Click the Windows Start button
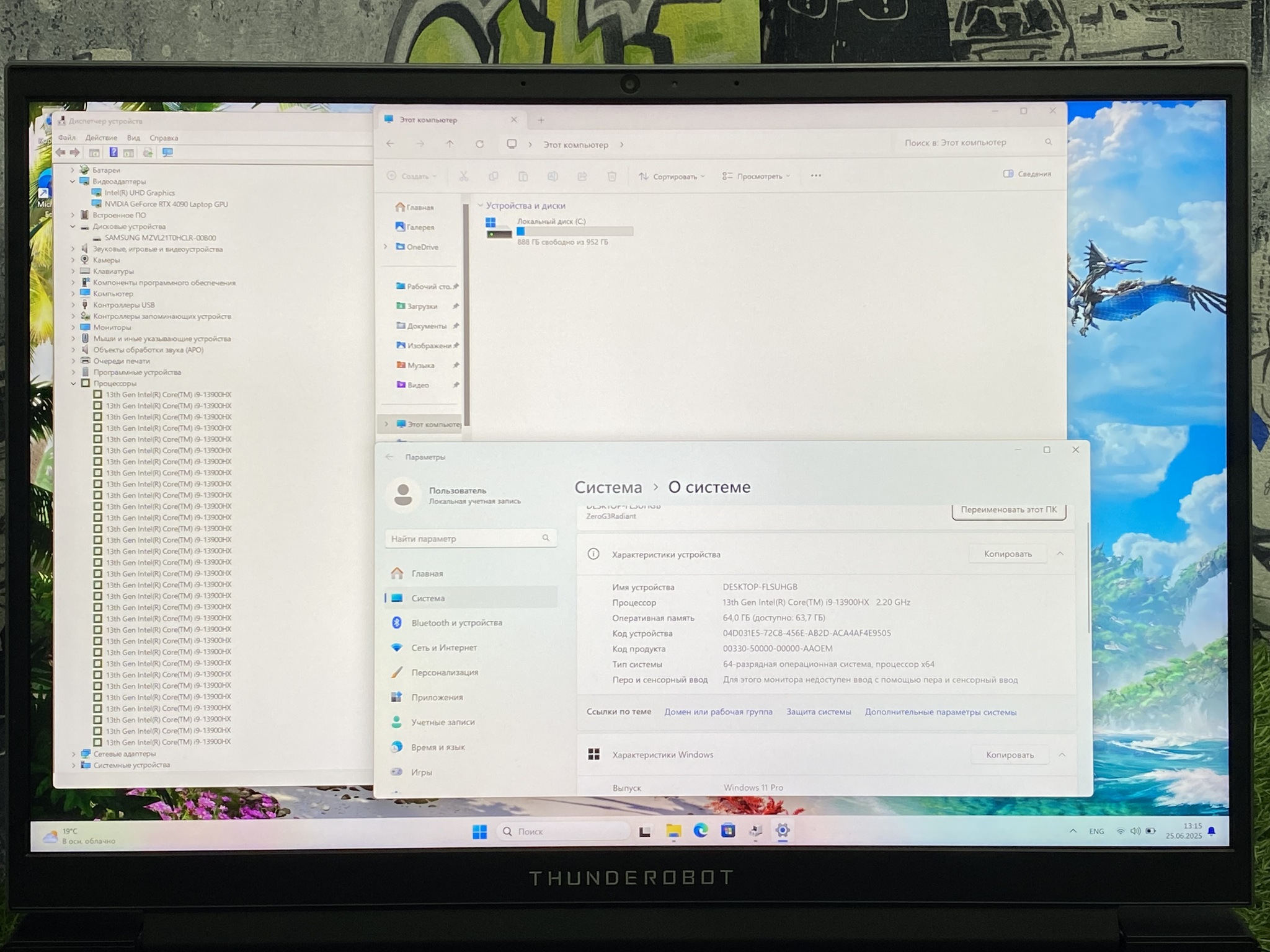 click(479, 832)
